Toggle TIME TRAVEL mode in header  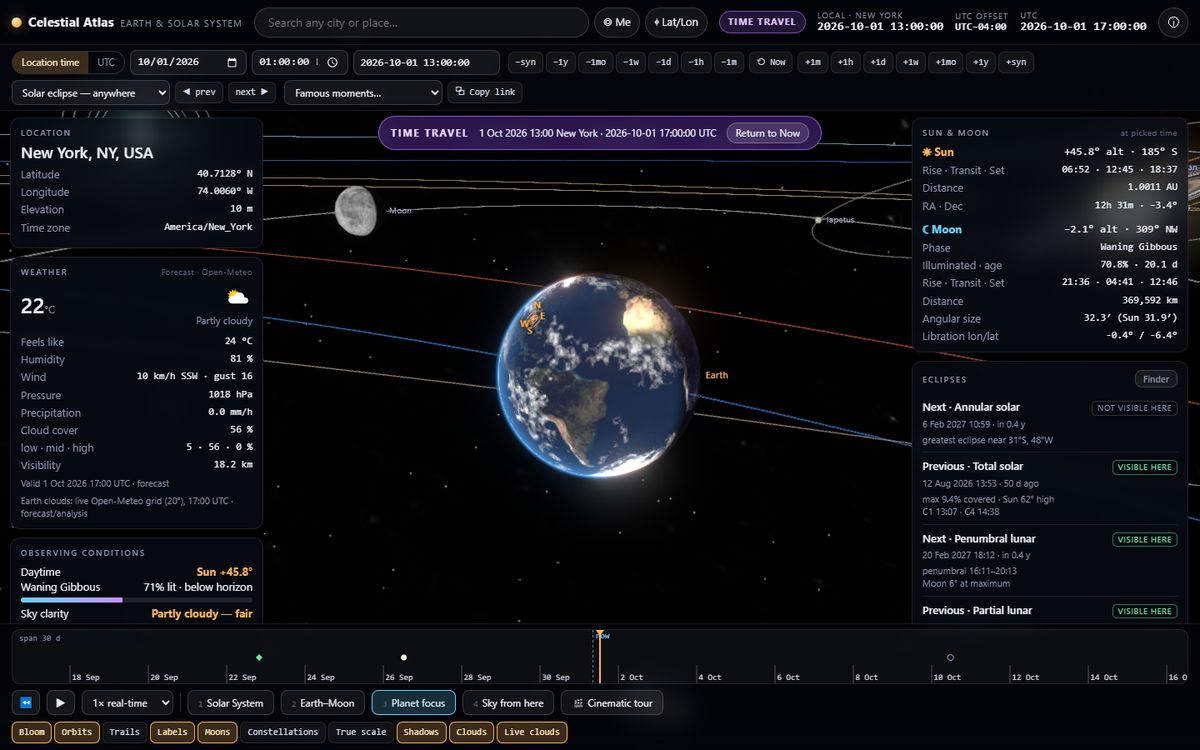coord(762,22)
